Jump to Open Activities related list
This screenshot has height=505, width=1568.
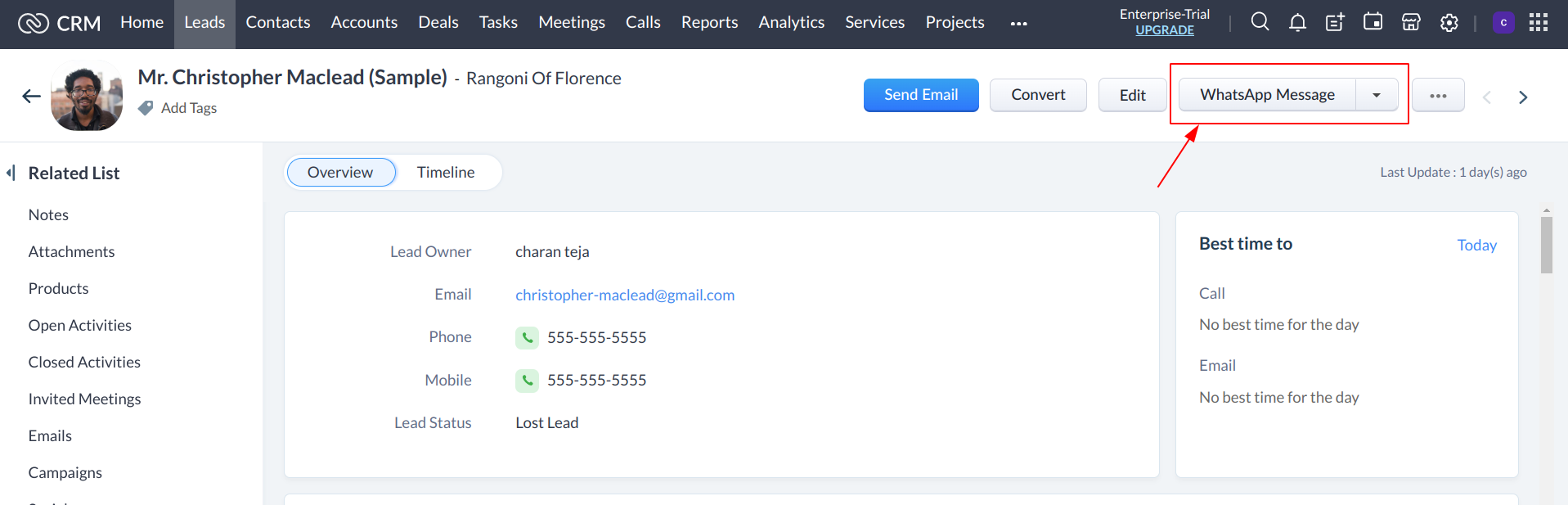pyautogui.click(x=79, y=325)
